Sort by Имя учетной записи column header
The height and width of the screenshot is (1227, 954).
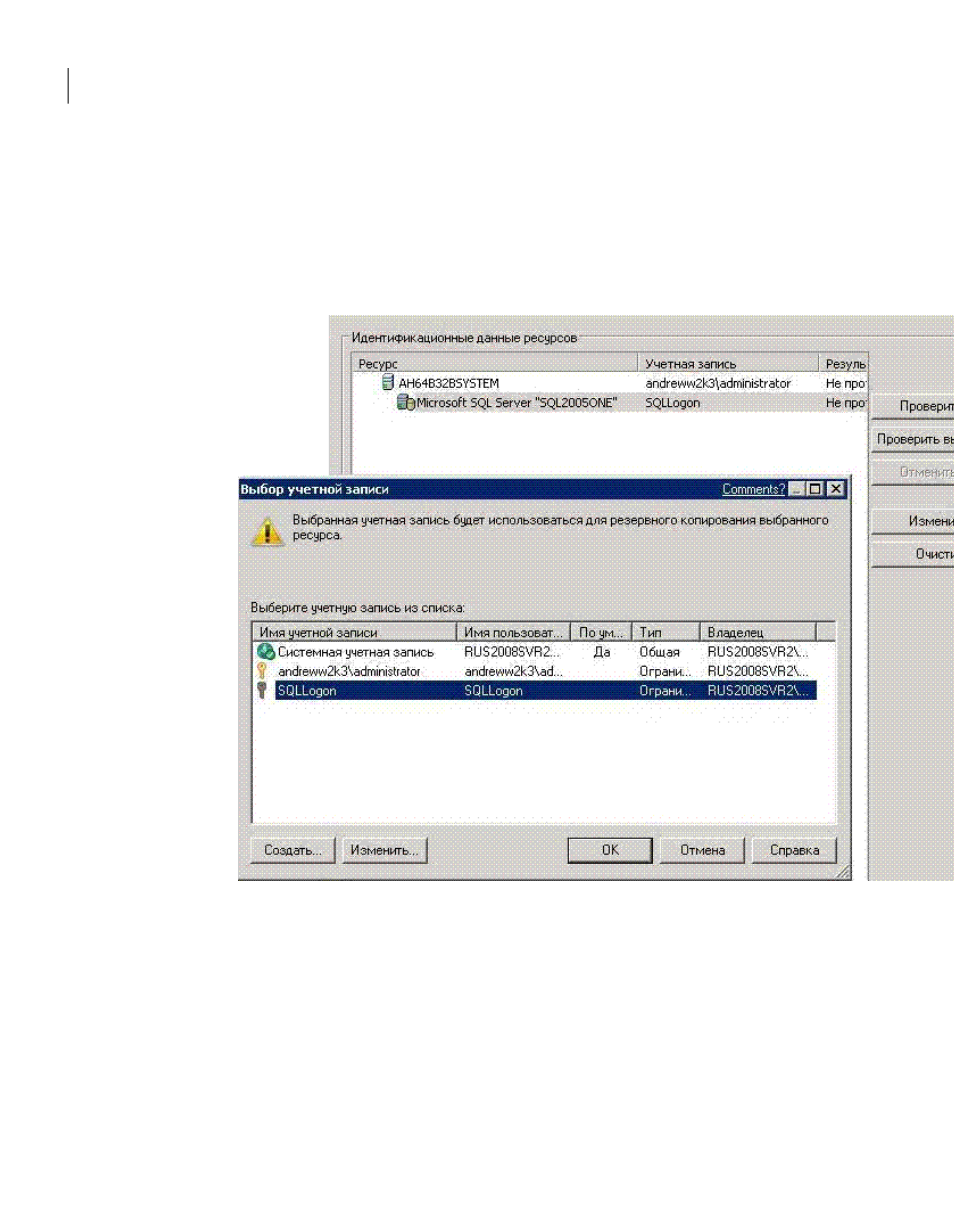click(x=355, y=632)
